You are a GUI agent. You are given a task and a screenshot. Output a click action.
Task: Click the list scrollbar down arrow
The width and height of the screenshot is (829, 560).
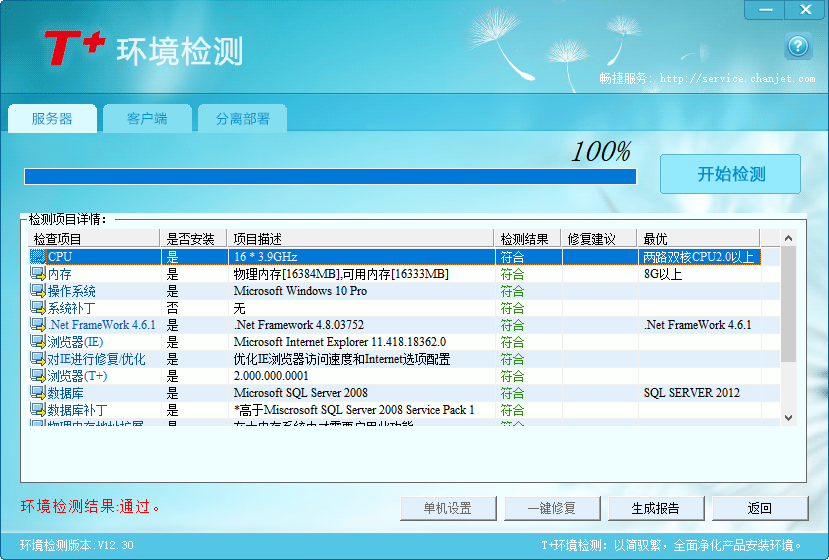(x=788, y=418)
